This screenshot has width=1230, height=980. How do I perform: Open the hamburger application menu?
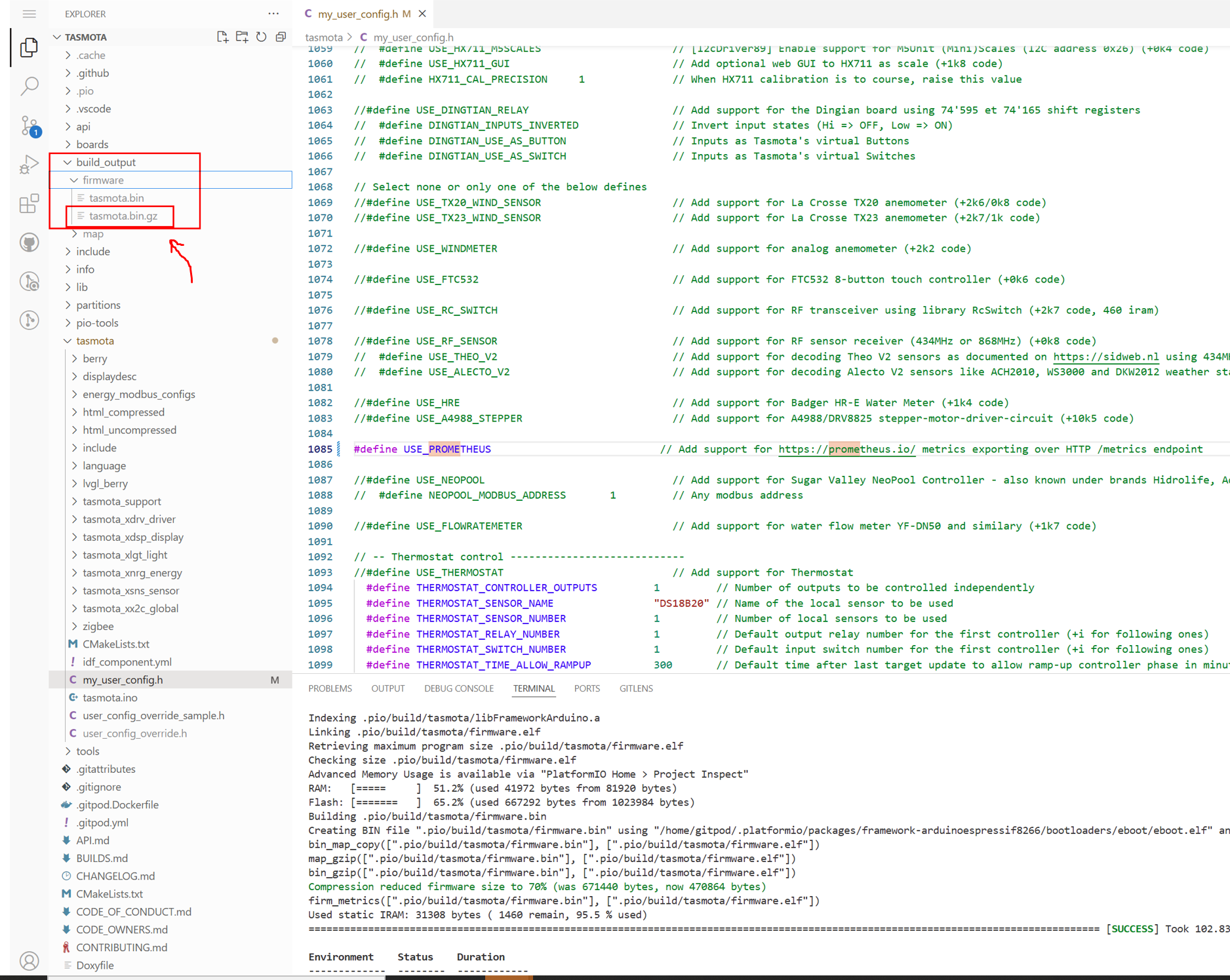click(x=29, y=14)
